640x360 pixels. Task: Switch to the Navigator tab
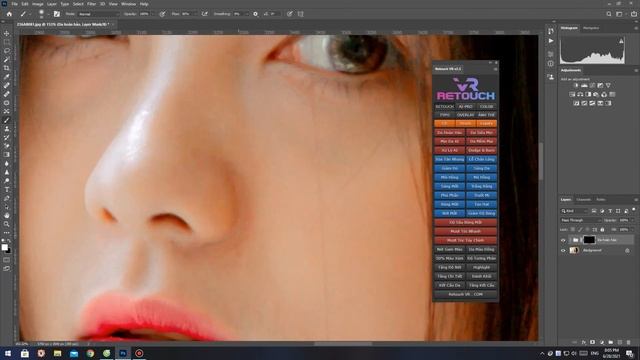(591, 28)
